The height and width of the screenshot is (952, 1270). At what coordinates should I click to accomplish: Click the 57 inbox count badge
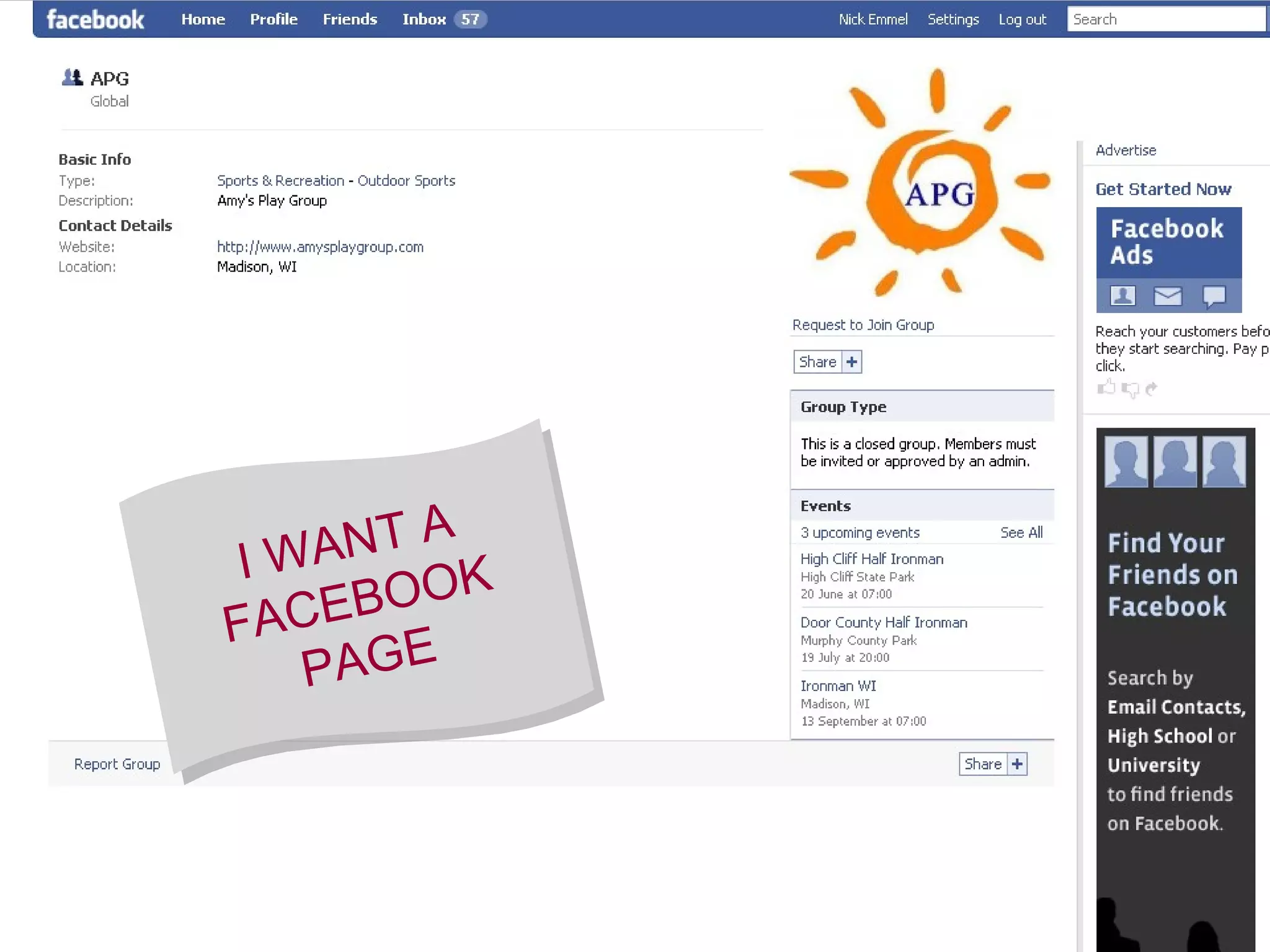pyautogui.click(x=470, y=19)
